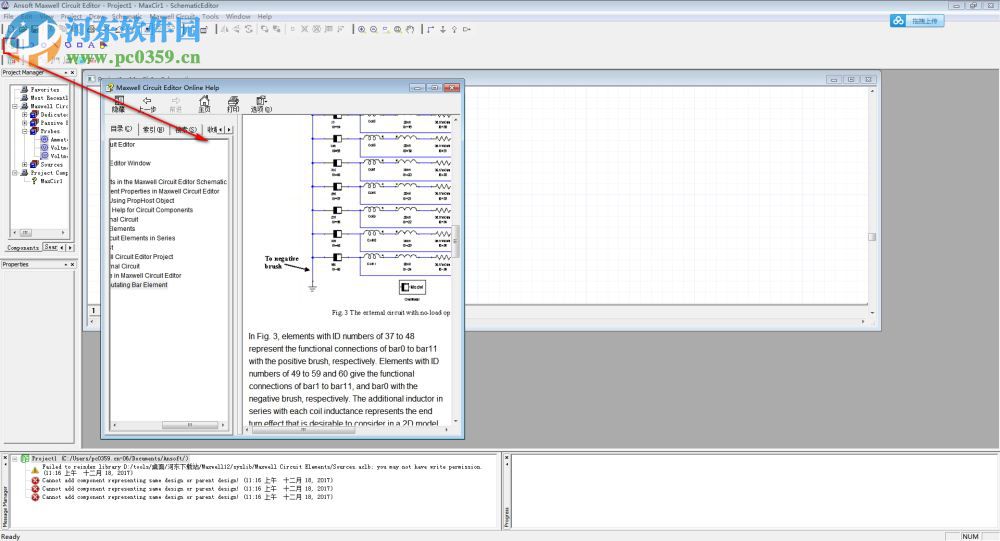Open the Help menu

coord(265,17)
